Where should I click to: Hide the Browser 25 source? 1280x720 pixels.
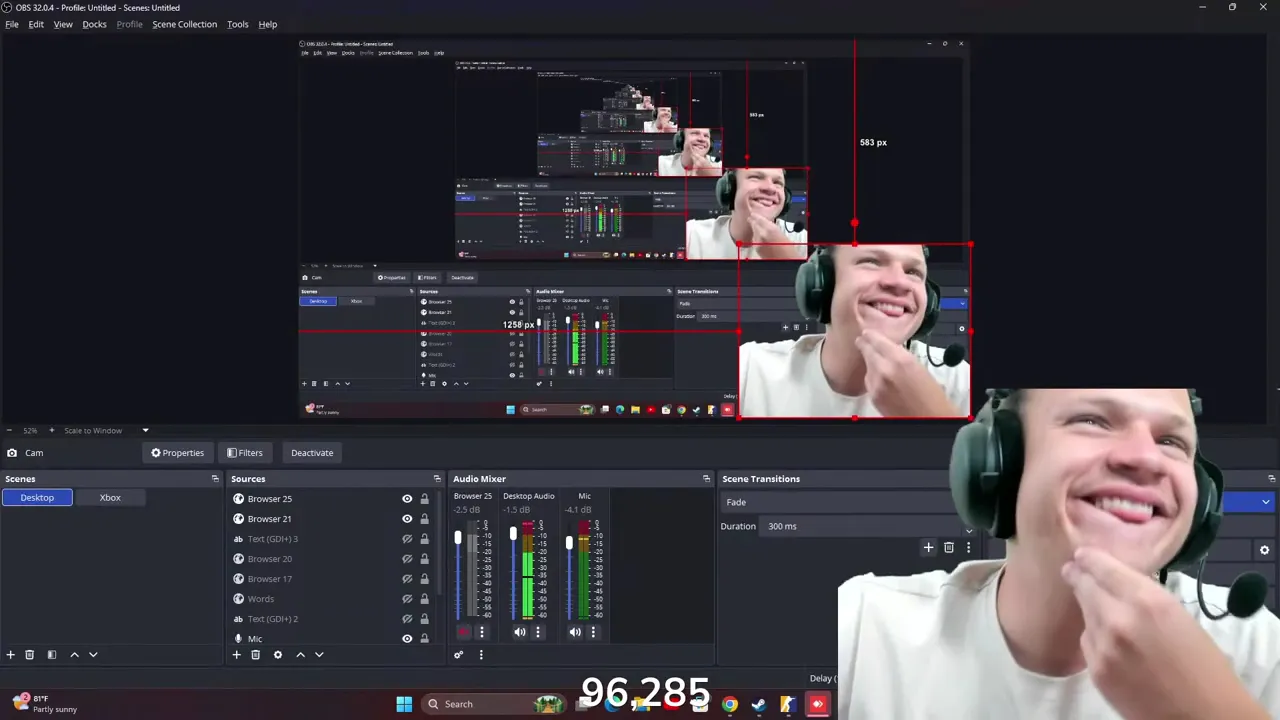407,499
